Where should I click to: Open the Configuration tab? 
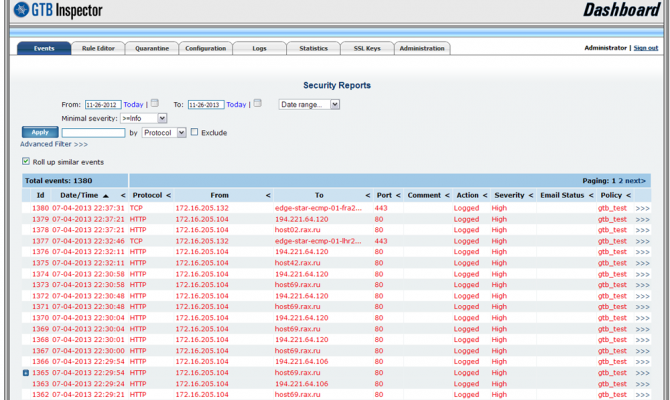pos(206,48)
